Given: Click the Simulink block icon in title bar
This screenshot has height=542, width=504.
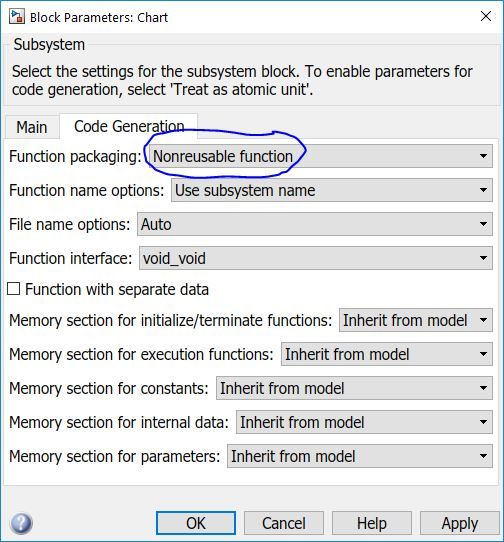Looking at the screenshot, I should tap(17, 17).
